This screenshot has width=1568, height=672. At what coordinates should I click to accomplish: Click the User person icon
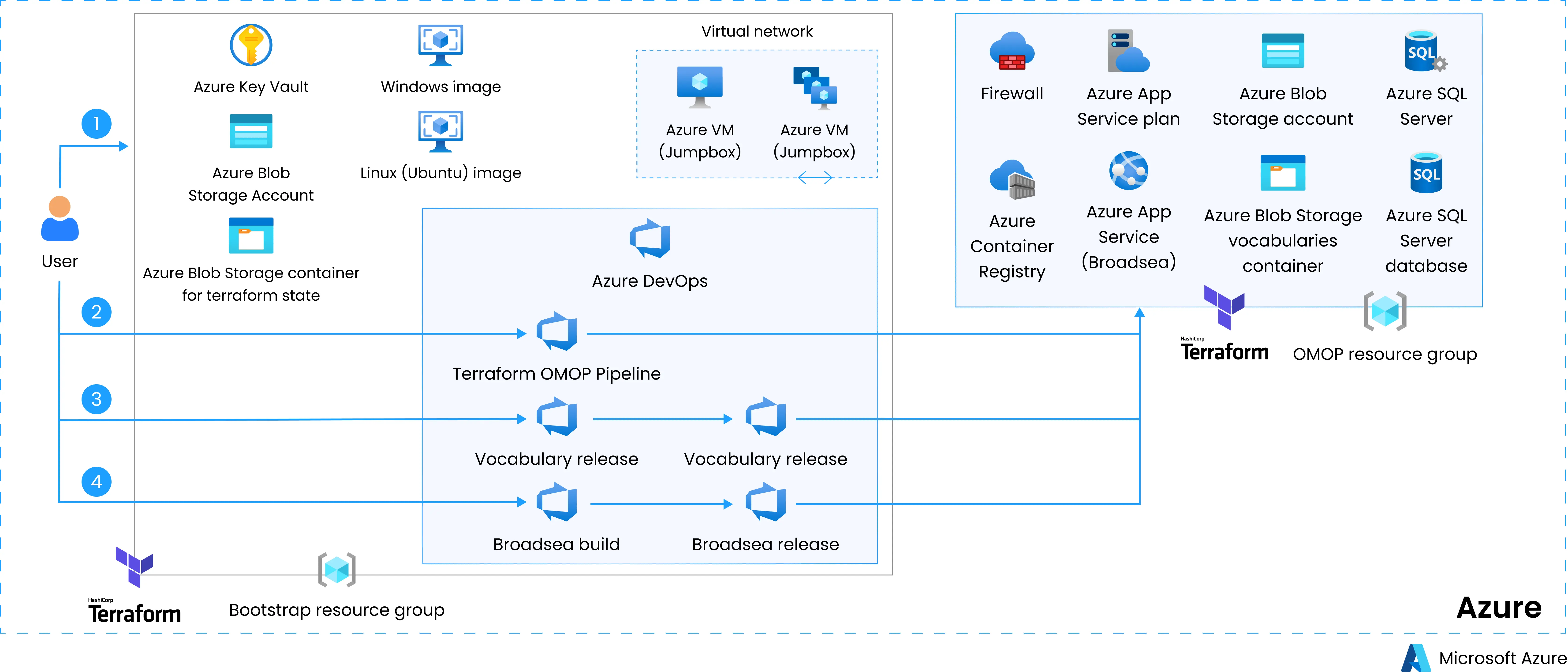pyautogui.click(x=60, y=219)
